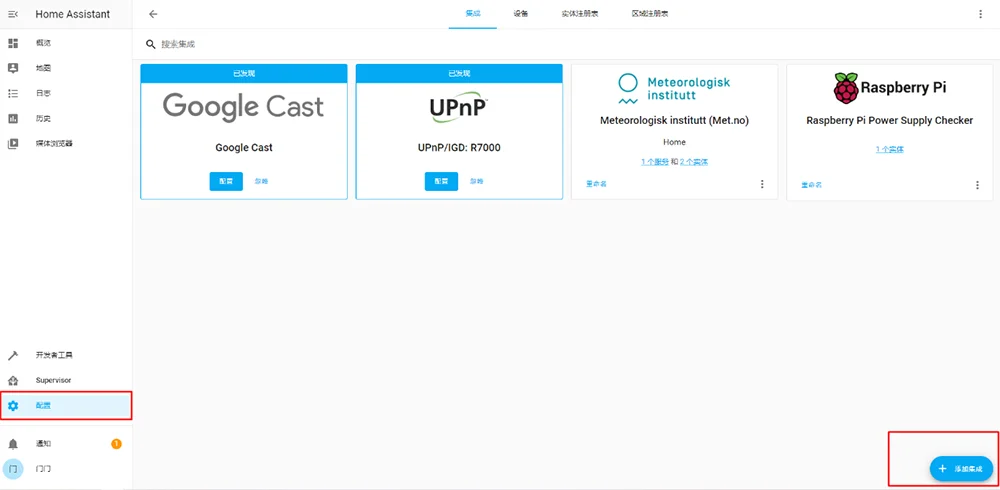The height and width of the screenshot is (490, 1000).
Task: Click the 配置 gear icon in sidebar
Action: click(13, 406)
